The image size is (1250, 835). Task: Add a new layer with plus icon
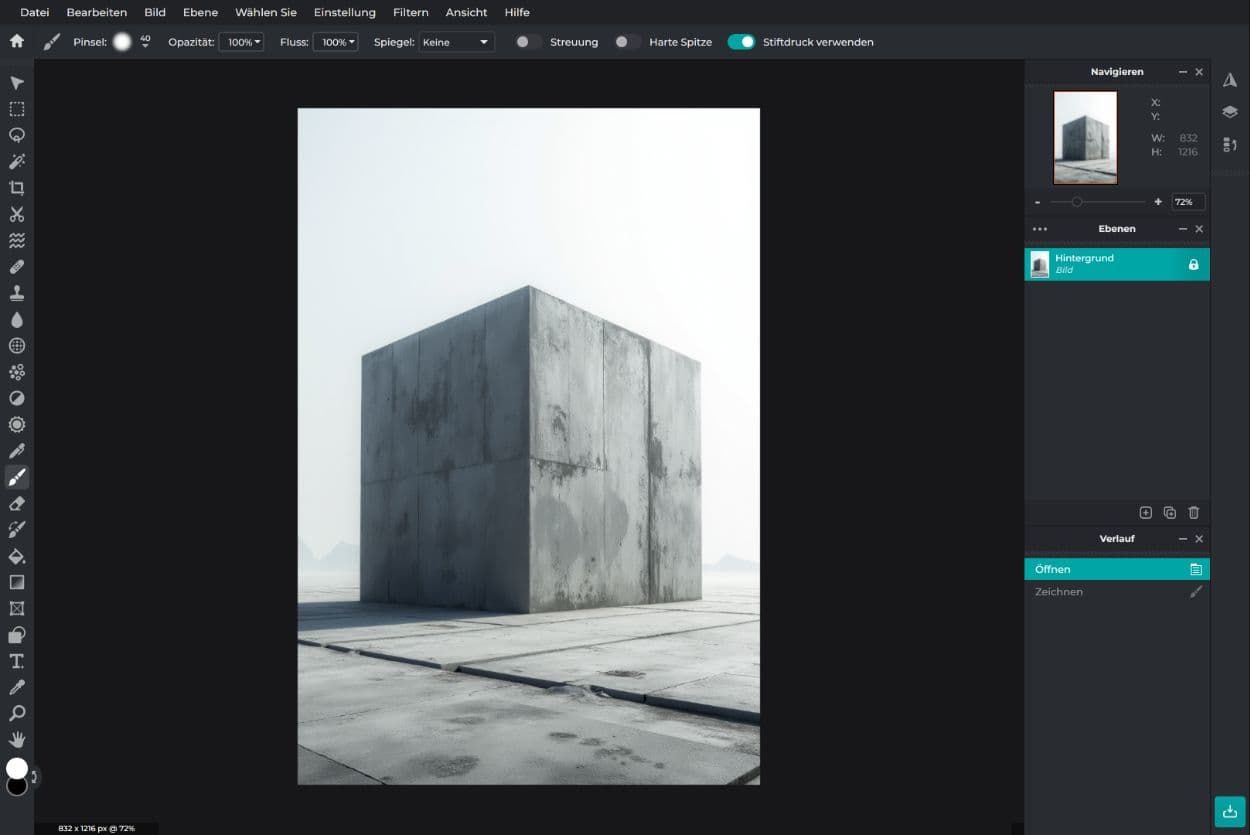coord(1146,513)
